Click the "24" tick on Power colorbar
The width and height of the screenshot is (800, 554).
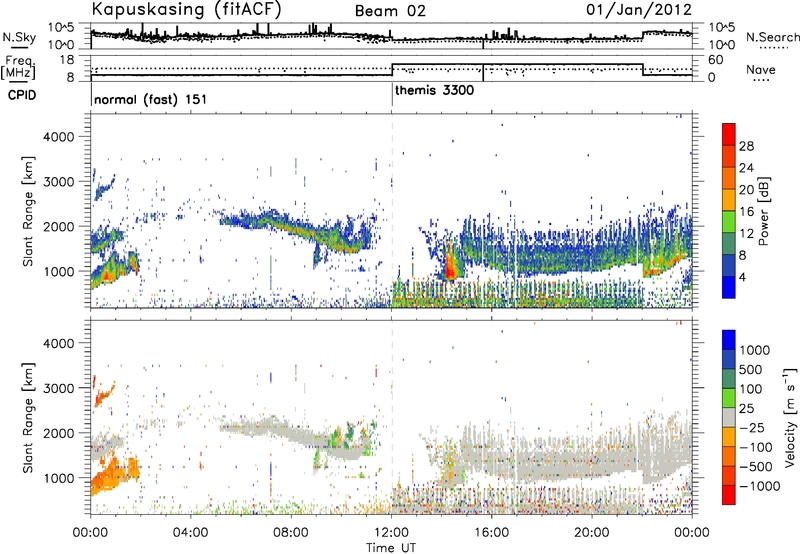[x=746, y=168]
